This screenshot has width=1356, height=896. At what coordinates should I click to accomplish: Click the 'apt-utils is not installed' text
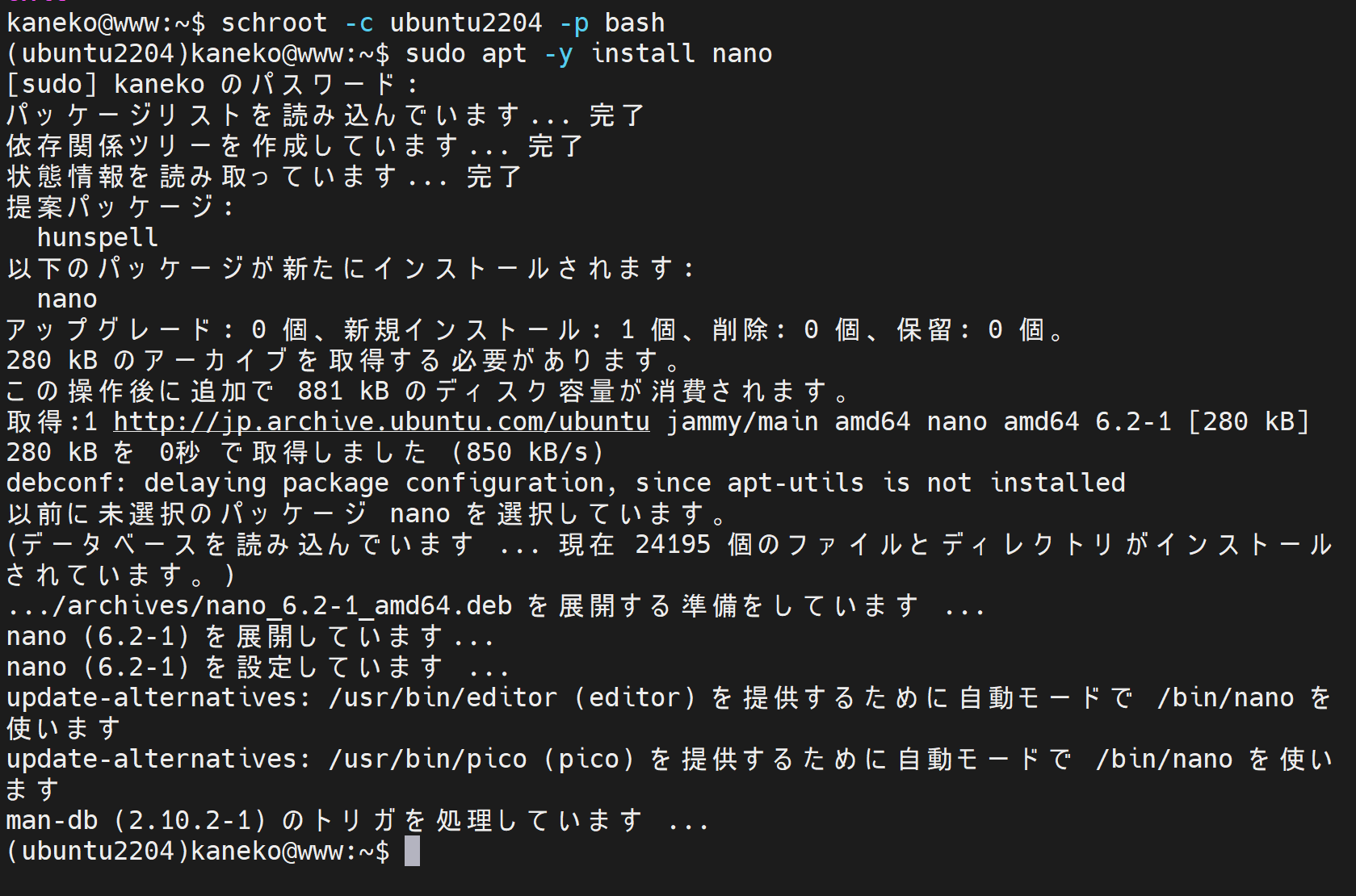(x=926, y=484)
